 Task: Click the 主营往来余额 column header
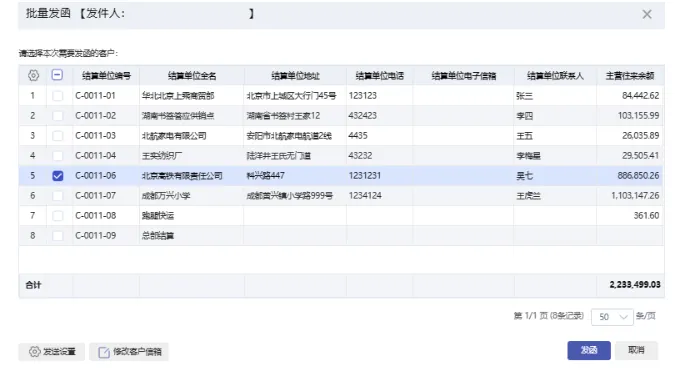pos(630,76)
